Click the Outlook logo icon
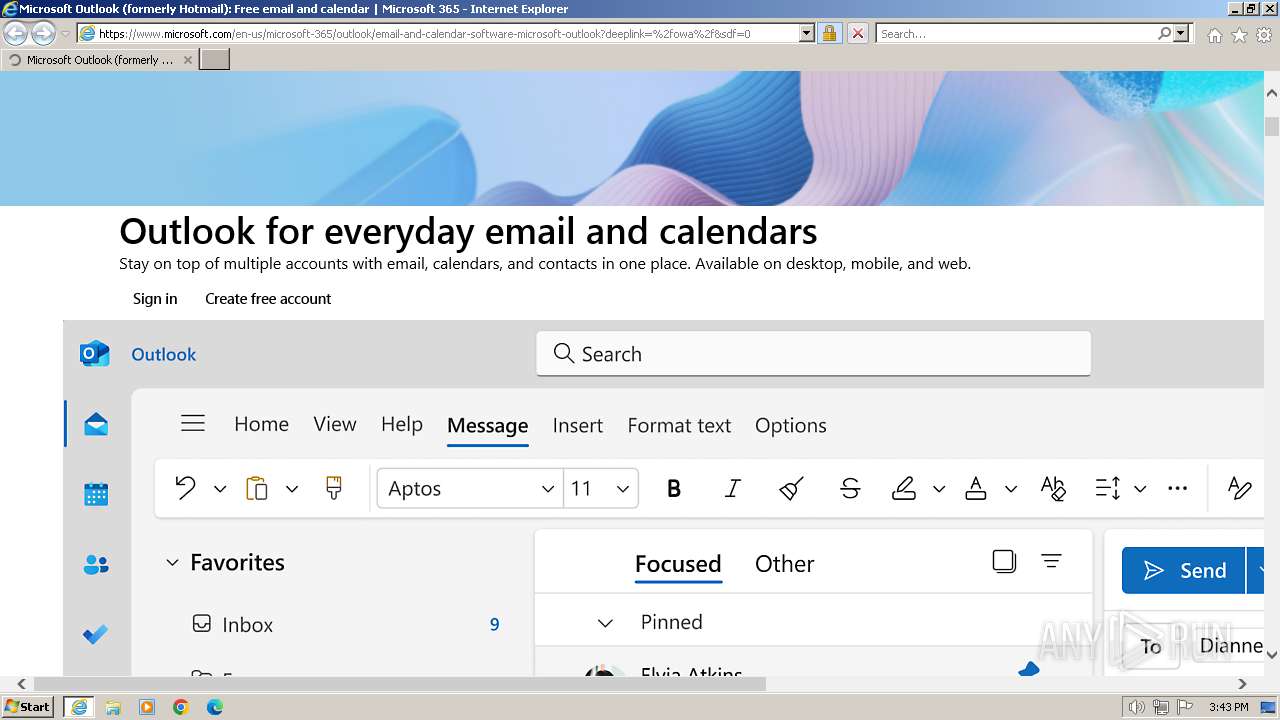Screen dimensions: 1280x720 coord(94,354)
